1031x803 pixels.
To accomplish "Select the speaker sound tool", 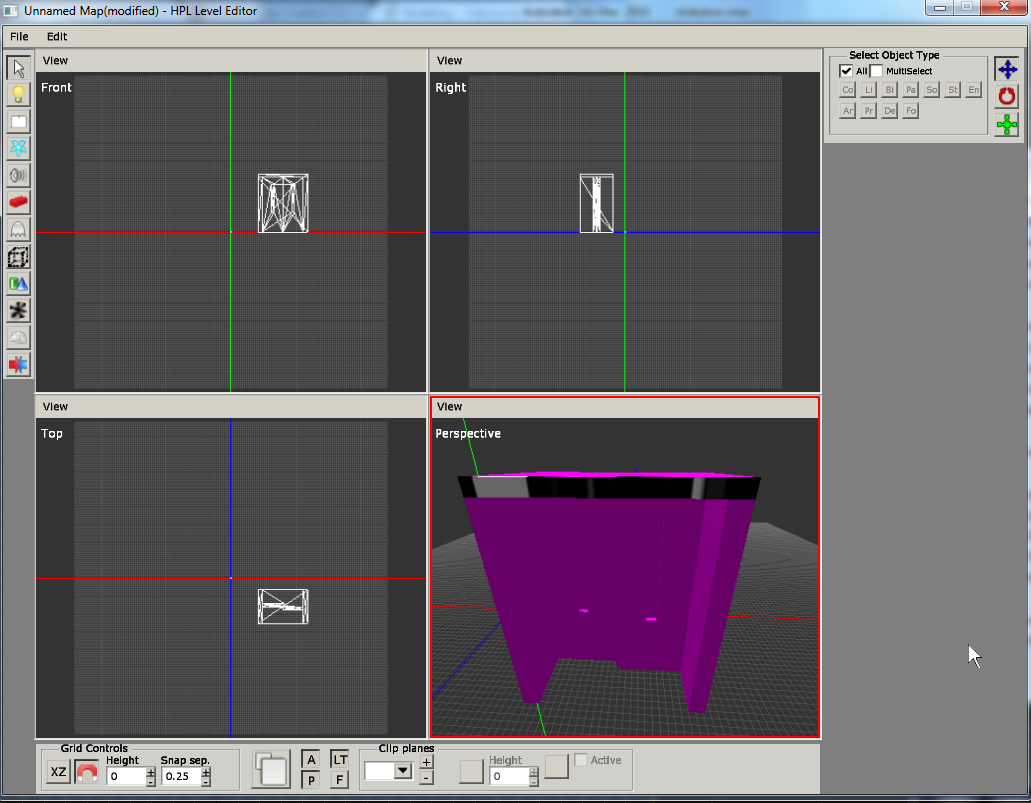I will click(18, 175).
